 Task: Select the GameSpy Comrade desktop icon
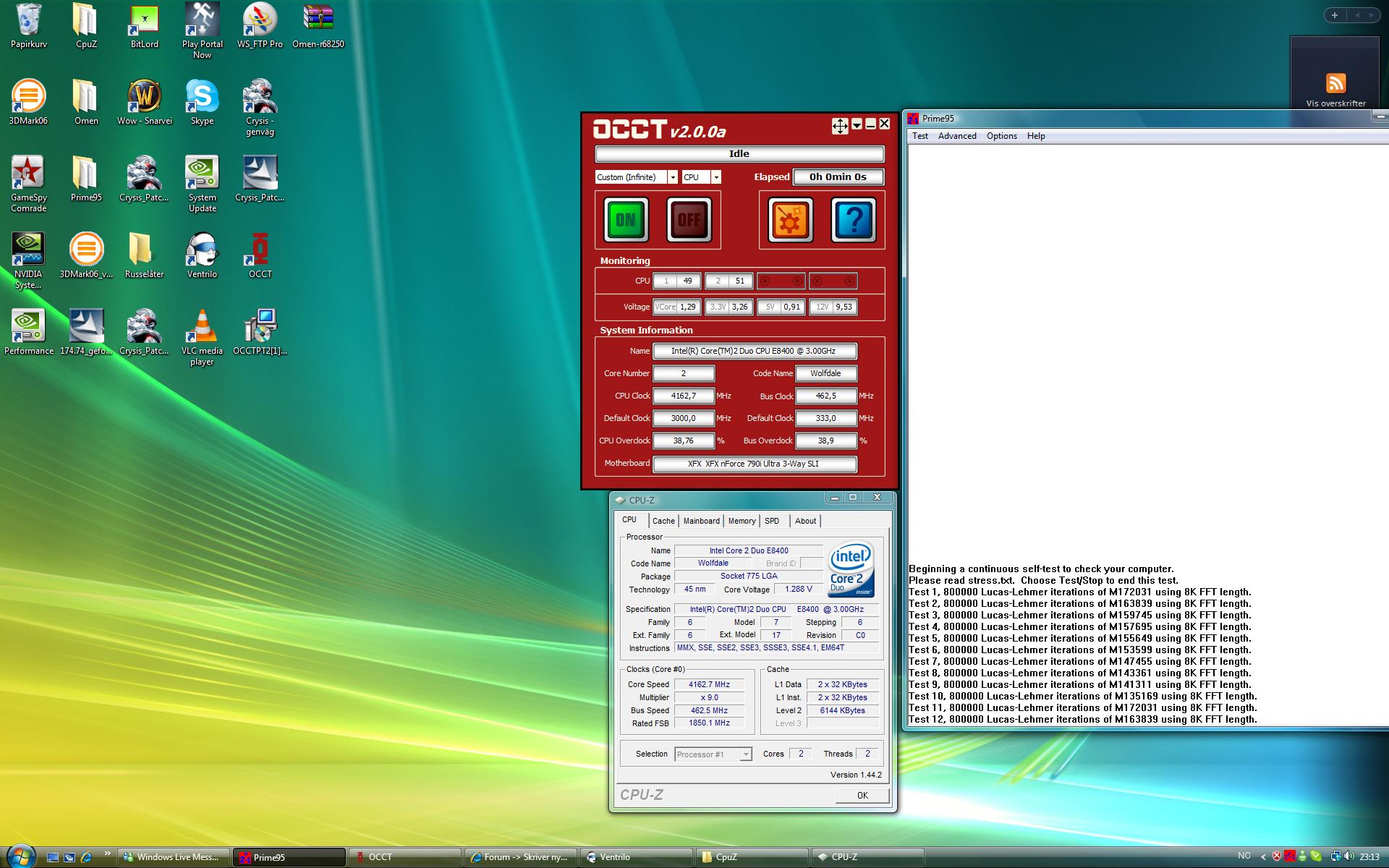28,184
